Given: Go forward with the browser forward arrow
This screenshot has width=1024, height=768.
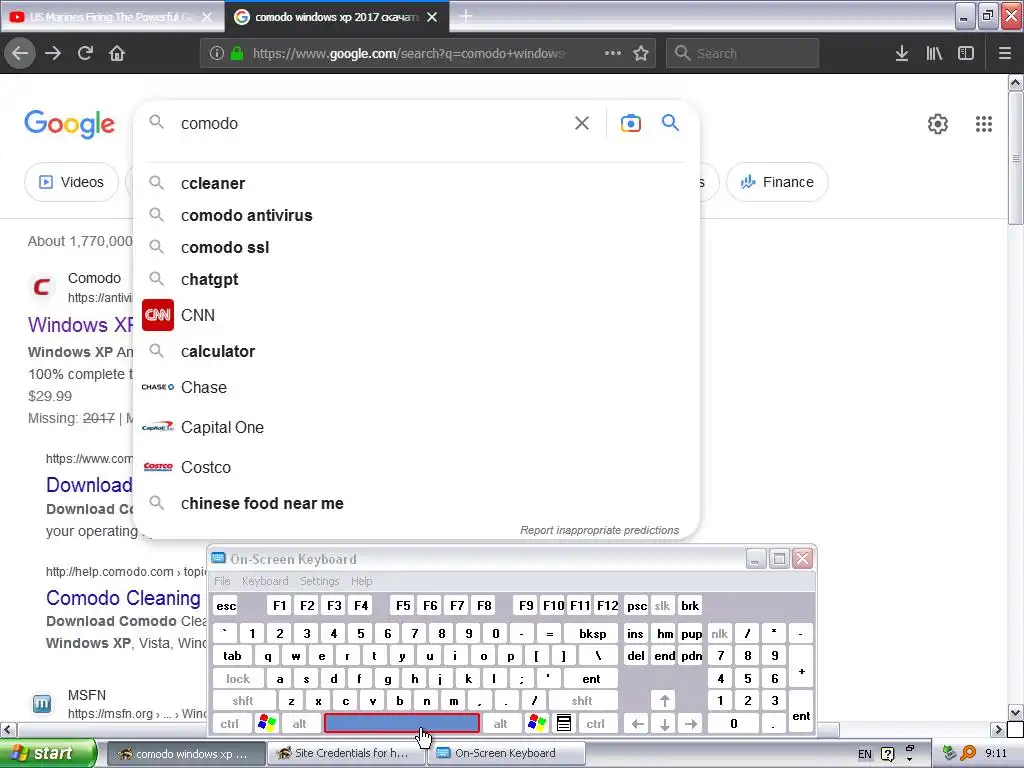Looking at the screenshot, I should (x=53, y=53).
